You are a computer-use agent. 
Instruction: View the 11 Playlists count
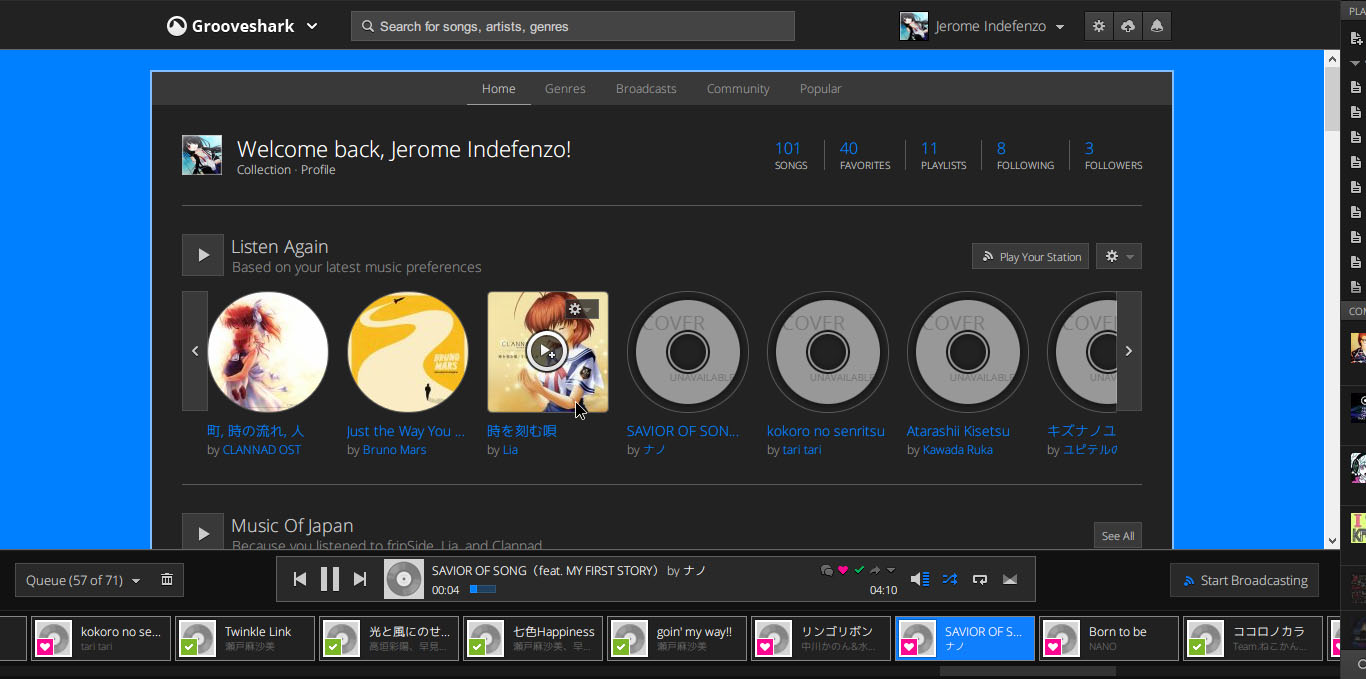click(x=943, y=155)
